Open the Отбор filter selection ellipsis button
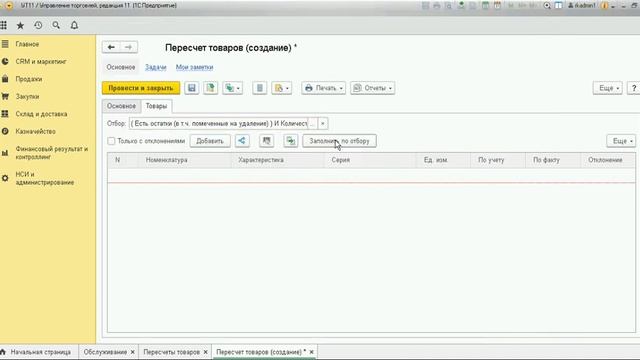This screenshot has width=640, height=360. 312,123
